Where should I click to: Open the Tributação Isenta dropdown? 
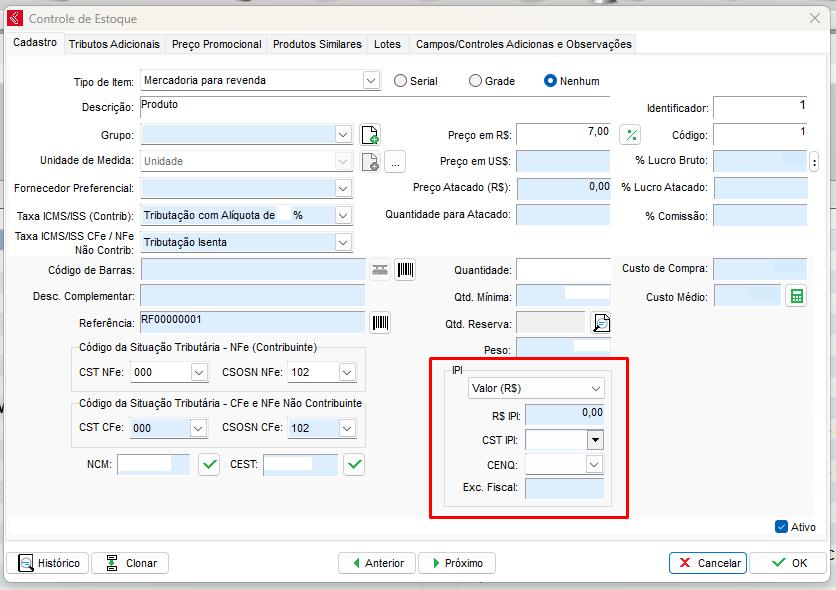coord(343,243)
